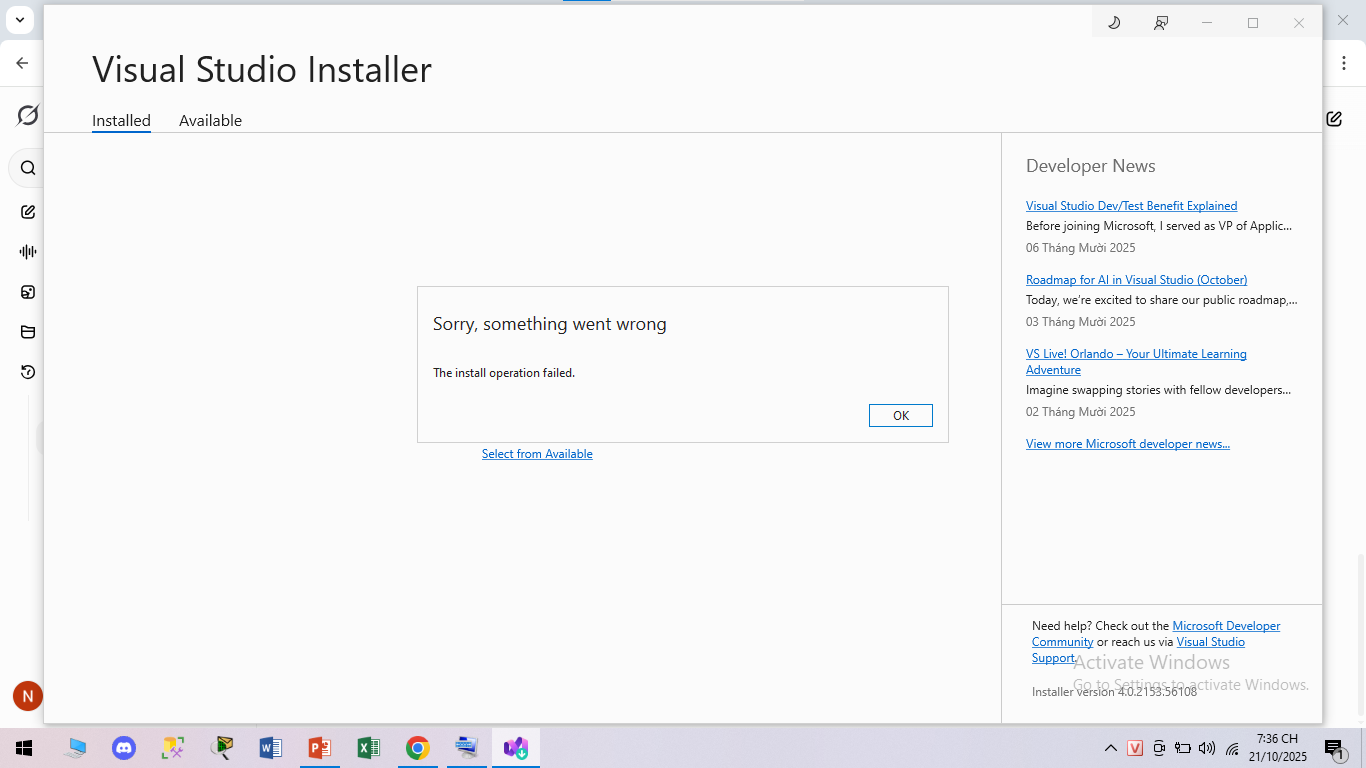Open Roadmap for AI in Visual Studio article
The height and width of the screenshot is (768, 1366).
[x=1136, y=280]
